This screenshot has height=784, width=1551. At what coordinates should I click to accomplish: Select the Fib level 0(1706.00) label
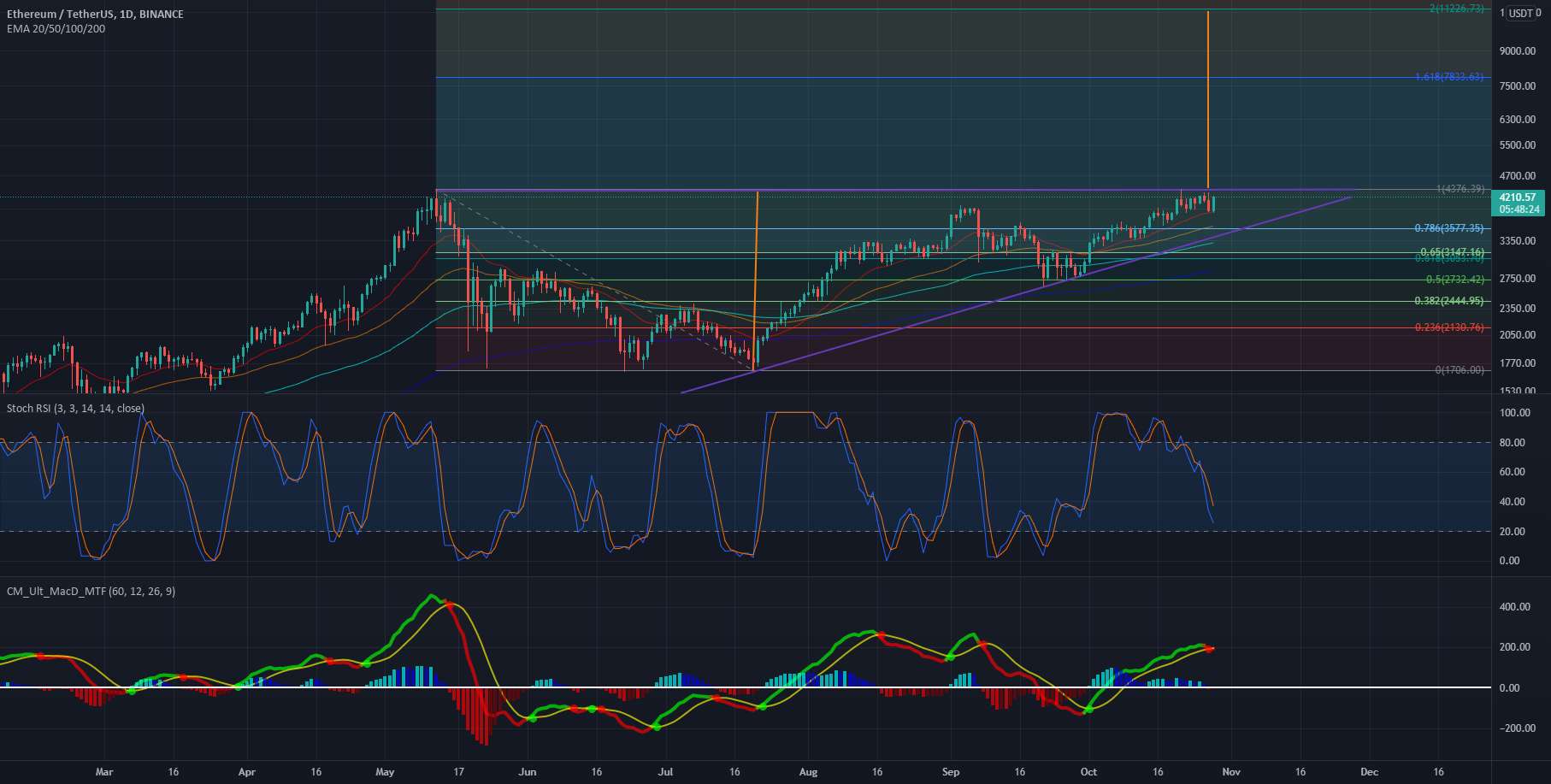(1460, 370)
